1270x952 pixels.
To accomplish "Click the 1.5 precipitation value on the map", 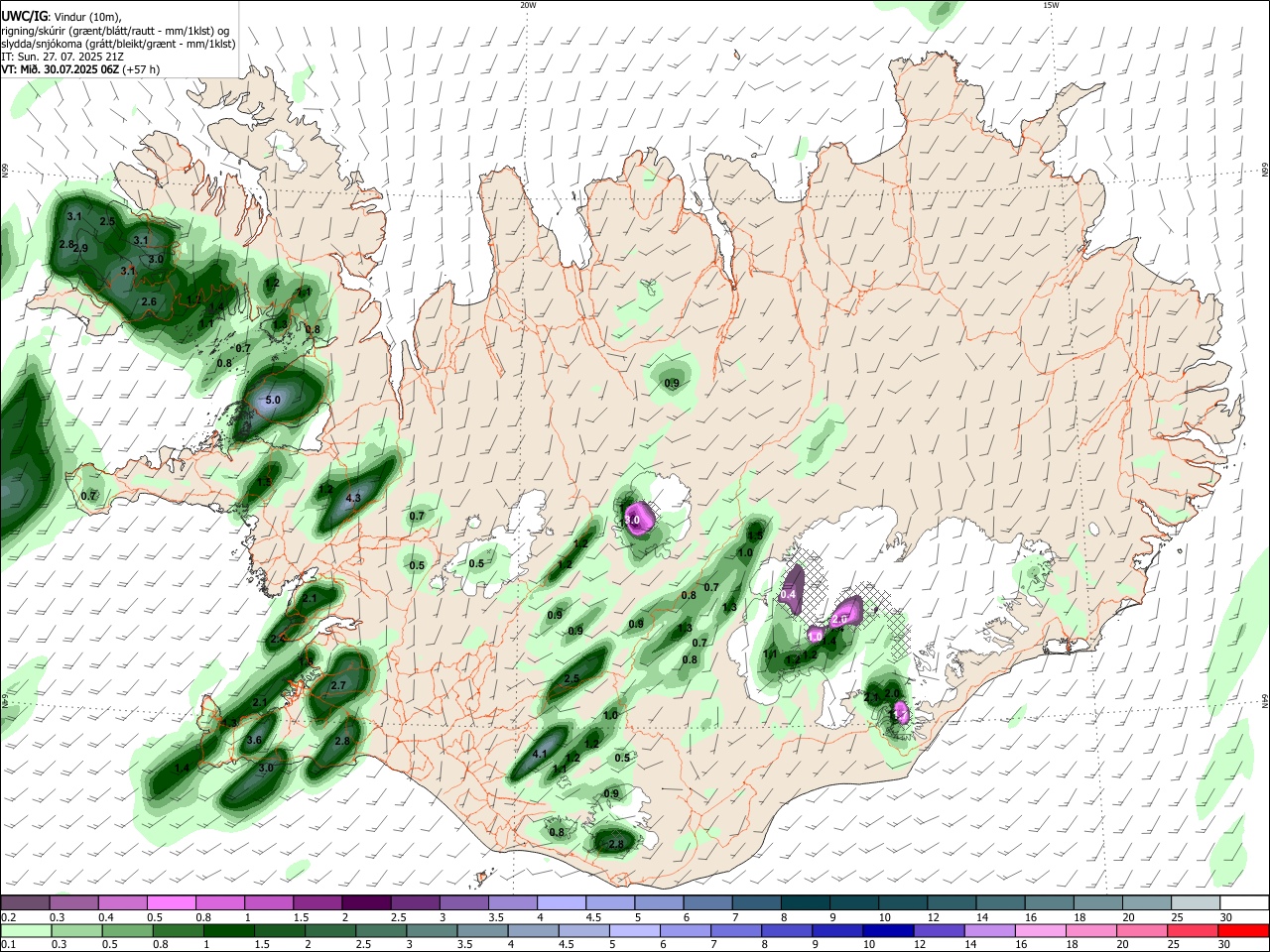I will (x=755, y=535).
